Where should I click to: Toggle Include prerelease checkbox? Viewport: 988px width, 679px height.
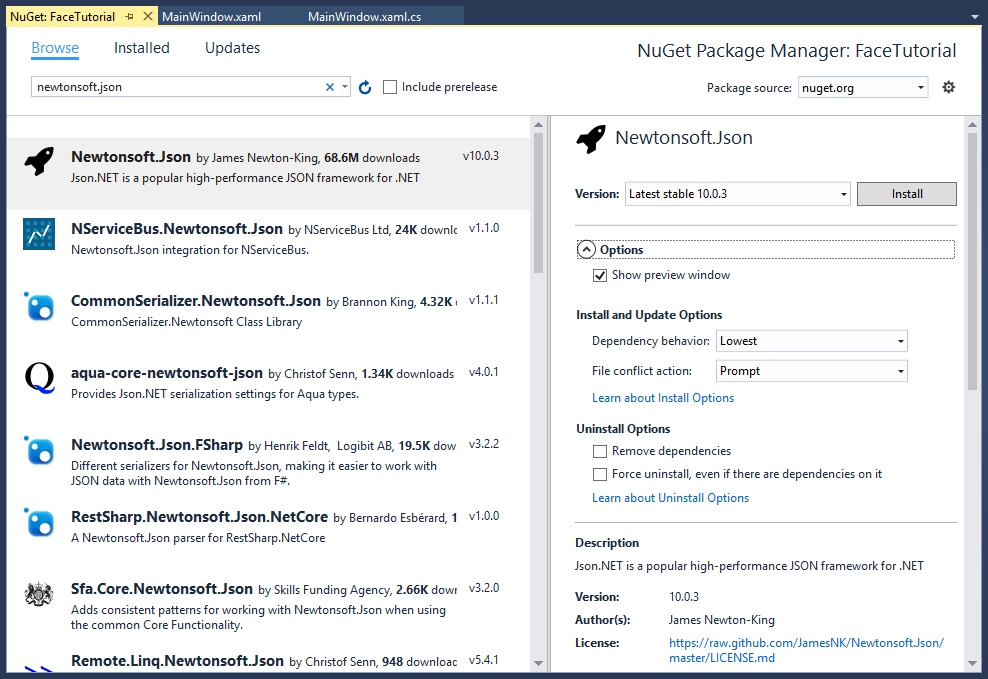[390, 87]
